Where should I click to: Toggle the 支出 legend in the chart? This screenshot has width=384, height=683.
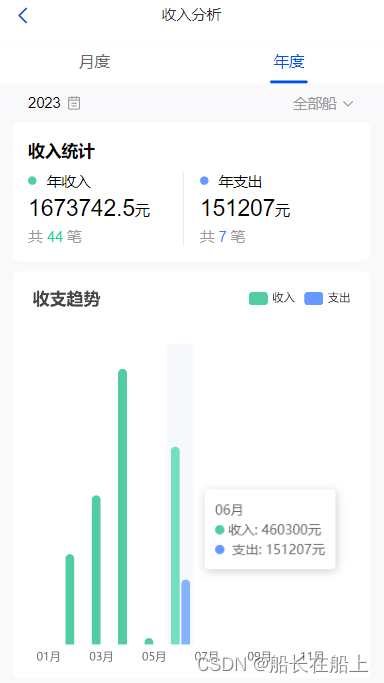point(327,298)
